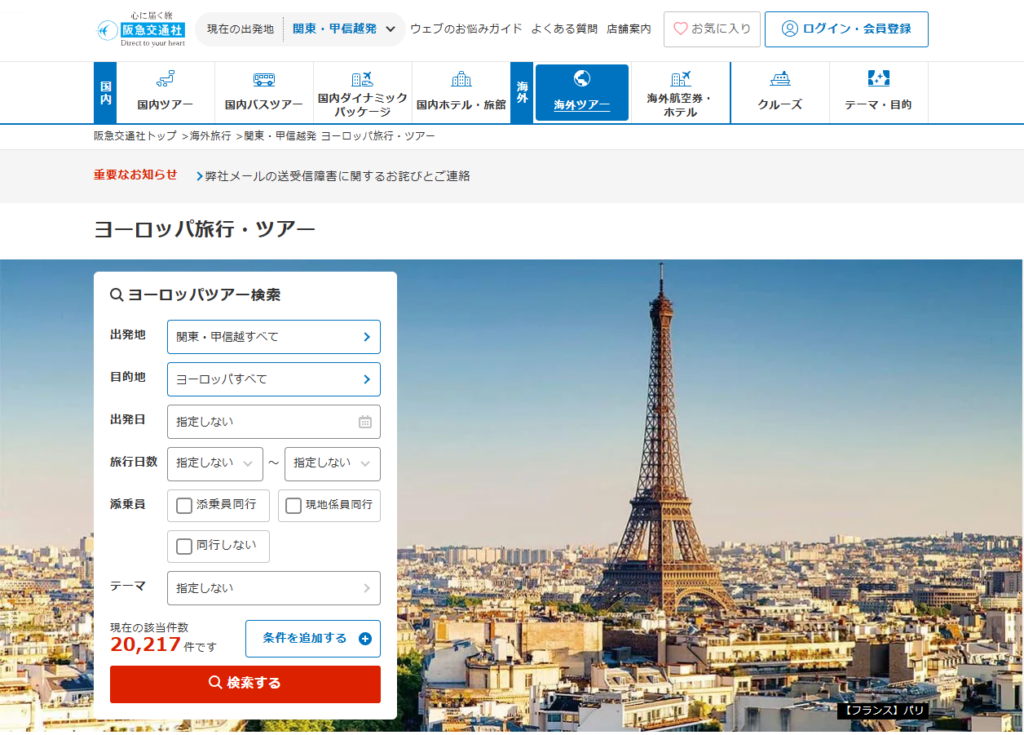This screenshot has width=1024, height=735.
Task: Select 国内ホテル・旅館 building icon
Action: point(461,79)
